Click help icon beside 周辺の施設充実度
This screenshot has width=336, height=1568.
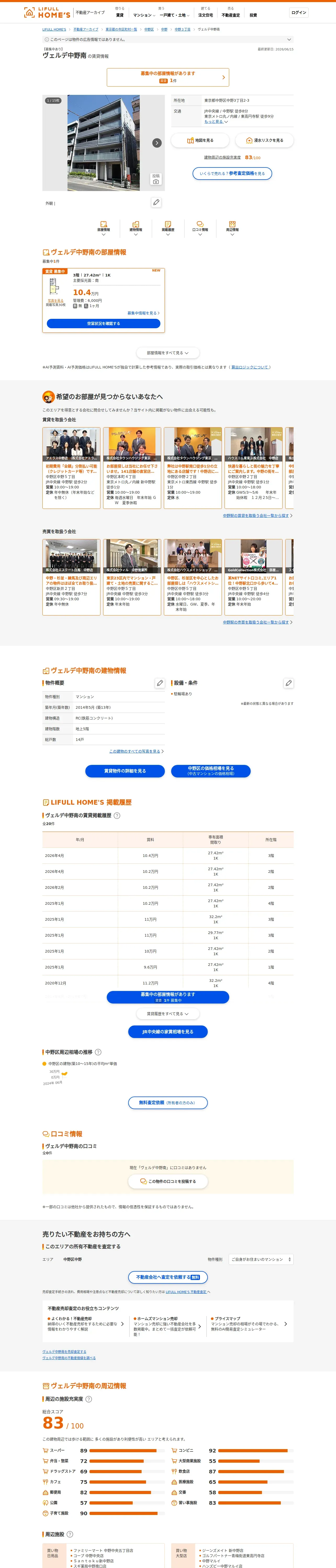(88, 1399)
